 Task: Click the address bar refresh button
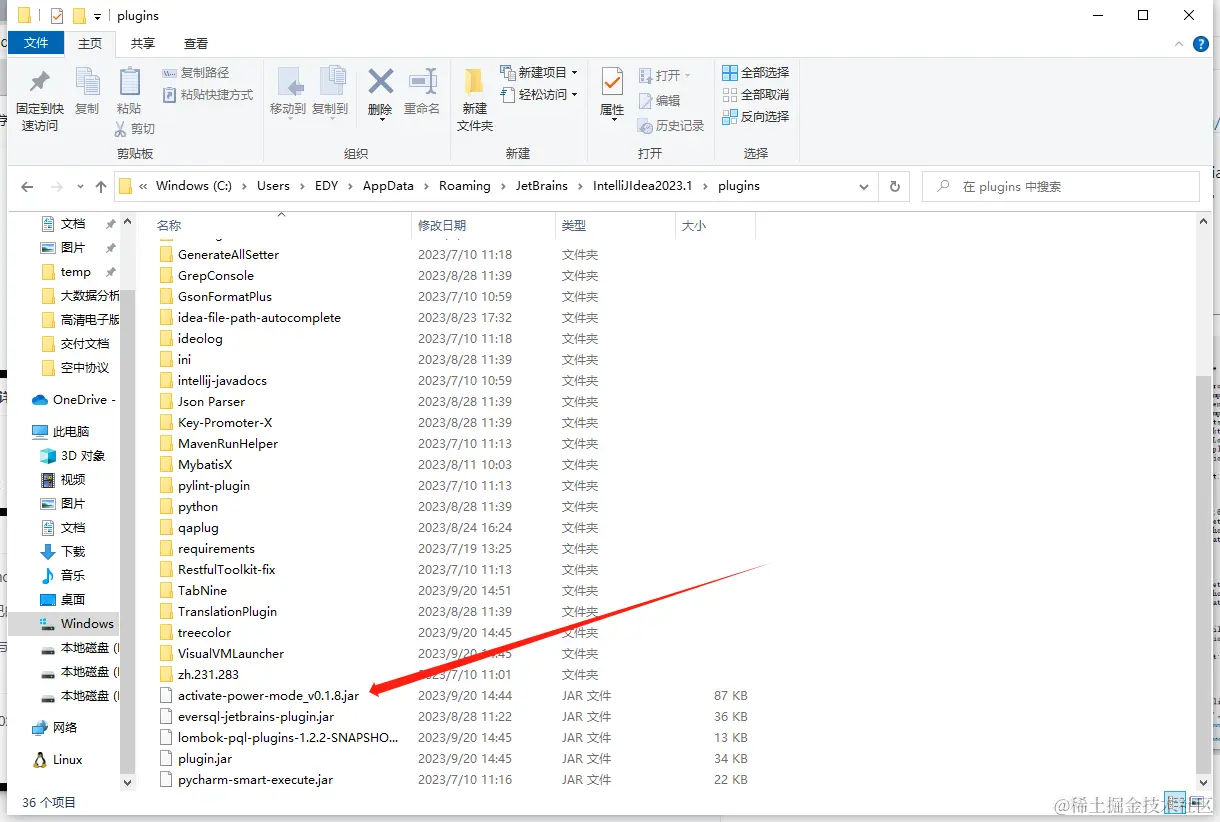point(895,187)
